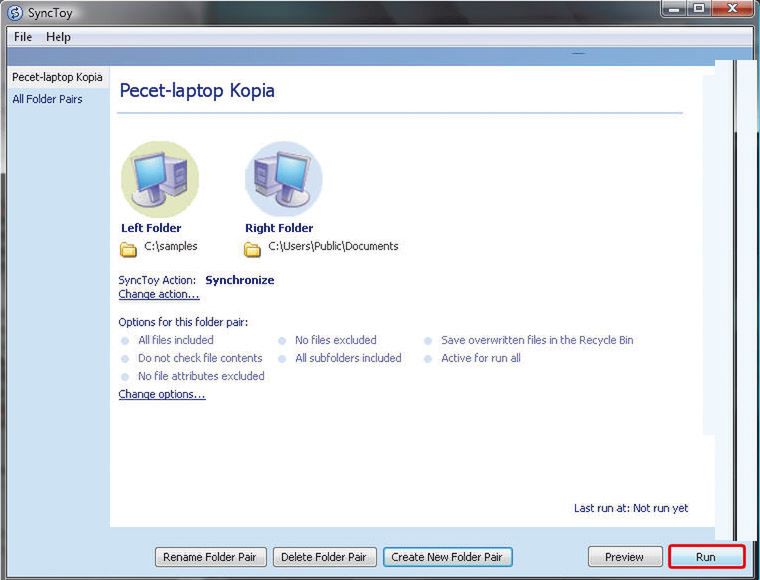Click the SyncToy app icon in title bar
Viewport: 760px width, 580px height.
point(15,13)
